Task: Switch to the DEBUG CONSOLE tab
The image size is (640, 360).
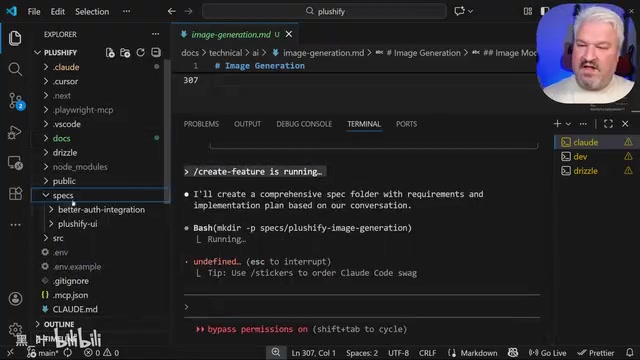Action: [304, 124]
